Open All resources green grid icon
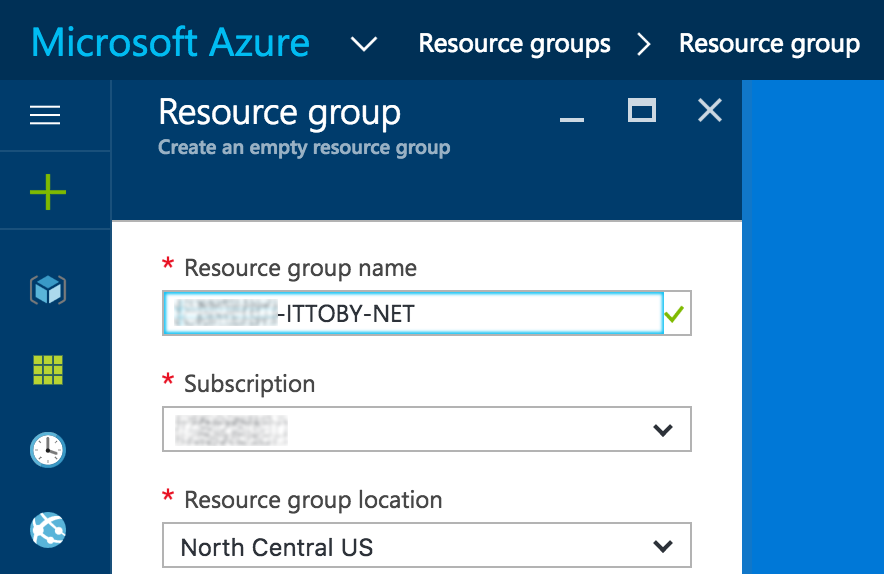Image resolution: width=884 pixels, height=574 pixels. tap(47, 370)
